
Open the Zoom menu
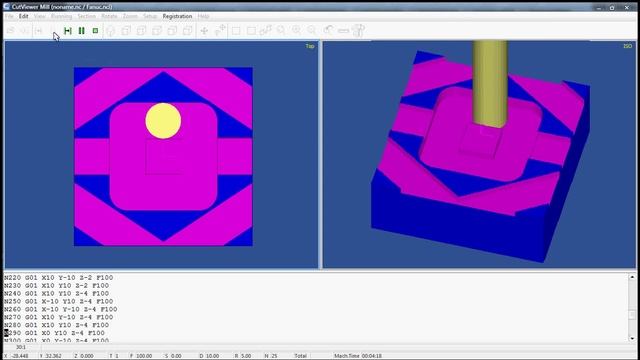click(x=130, y=16)
